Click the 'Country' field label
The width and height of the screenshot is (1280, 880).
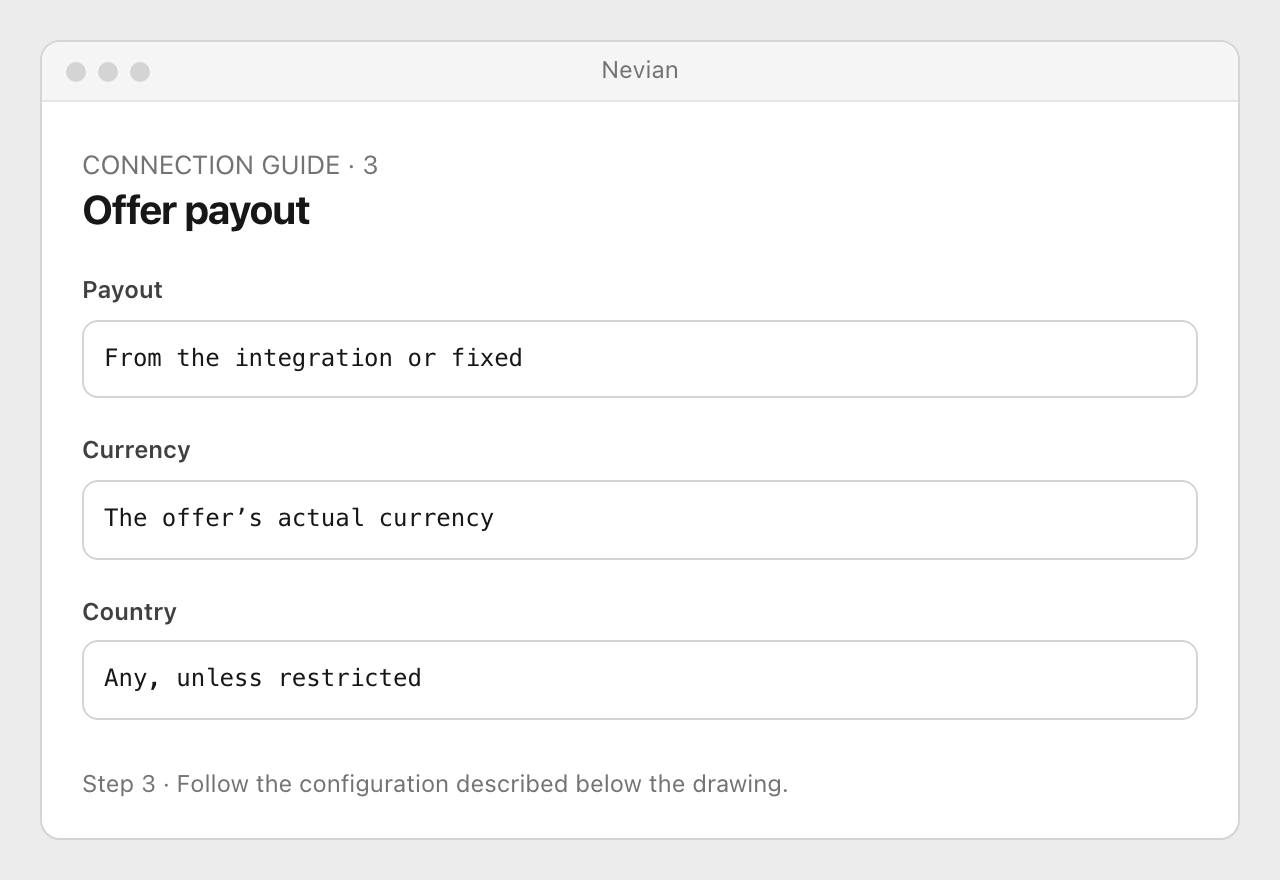tap(129, 612)
